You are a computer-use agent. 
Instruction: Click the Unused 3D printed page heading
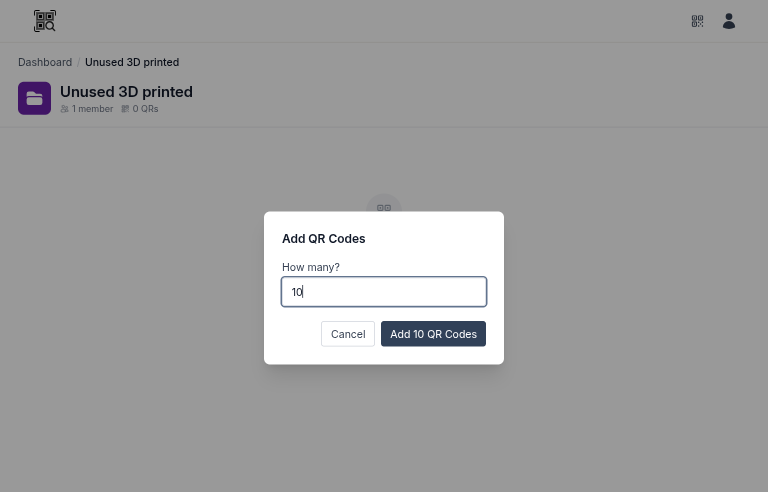pos(126,92)
